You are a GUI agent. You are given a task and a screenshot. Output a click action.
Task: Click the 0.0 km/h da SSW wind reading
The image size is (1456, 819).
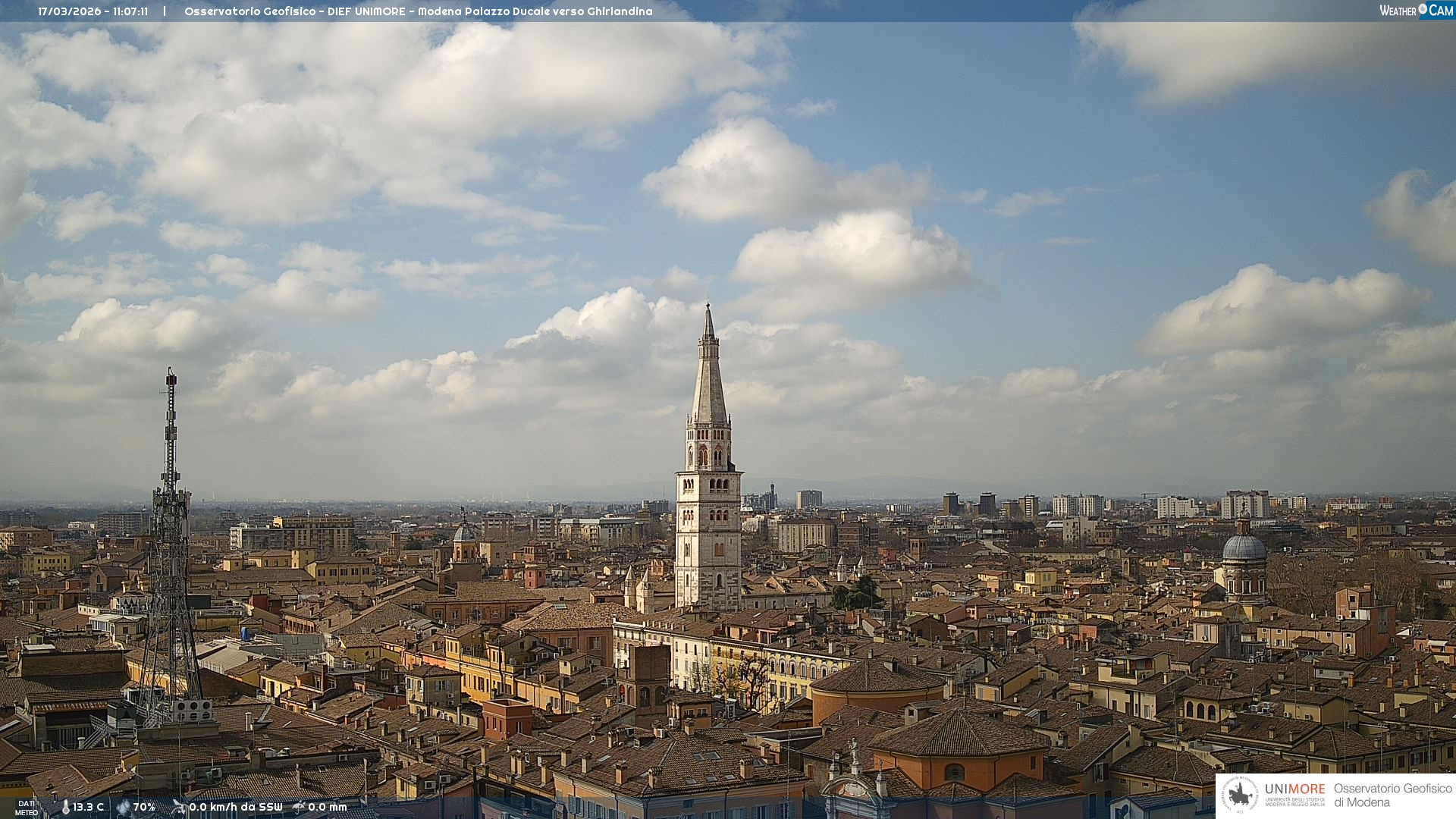pyautogui.click(x=235, y=808)
